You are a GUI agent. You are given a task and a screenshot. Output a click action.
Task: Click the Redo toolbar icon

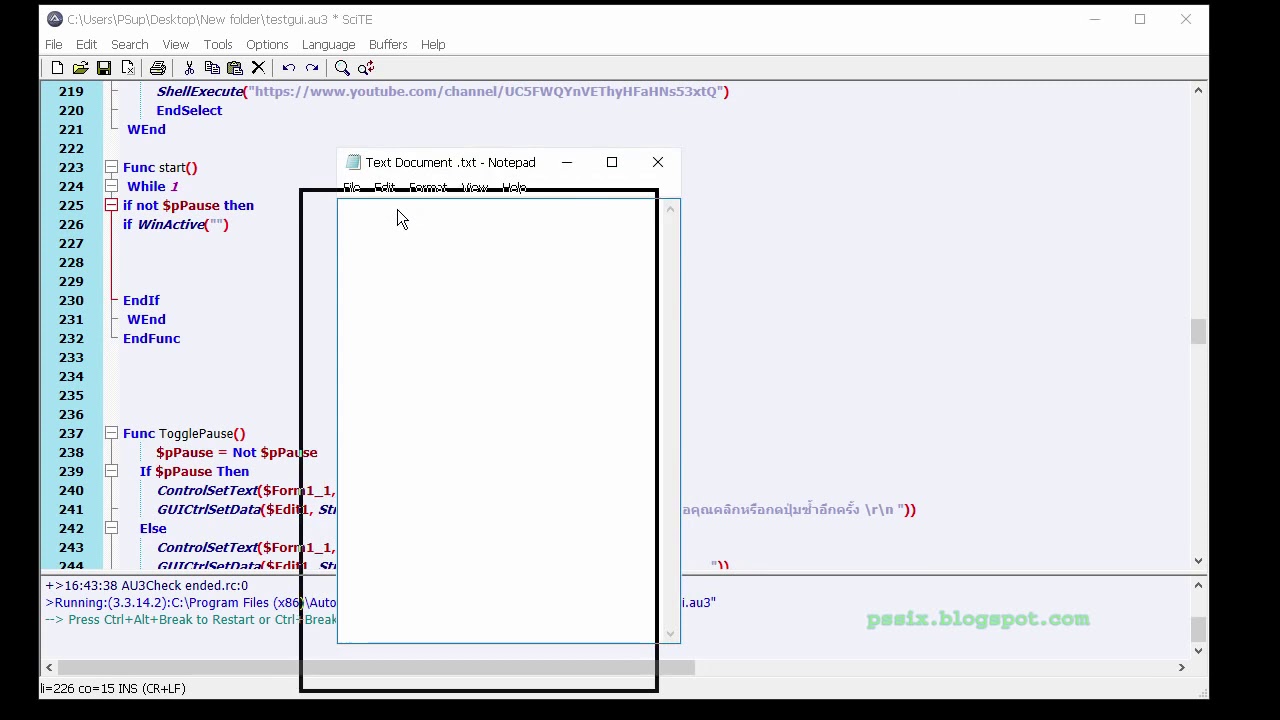pos(312,68)
